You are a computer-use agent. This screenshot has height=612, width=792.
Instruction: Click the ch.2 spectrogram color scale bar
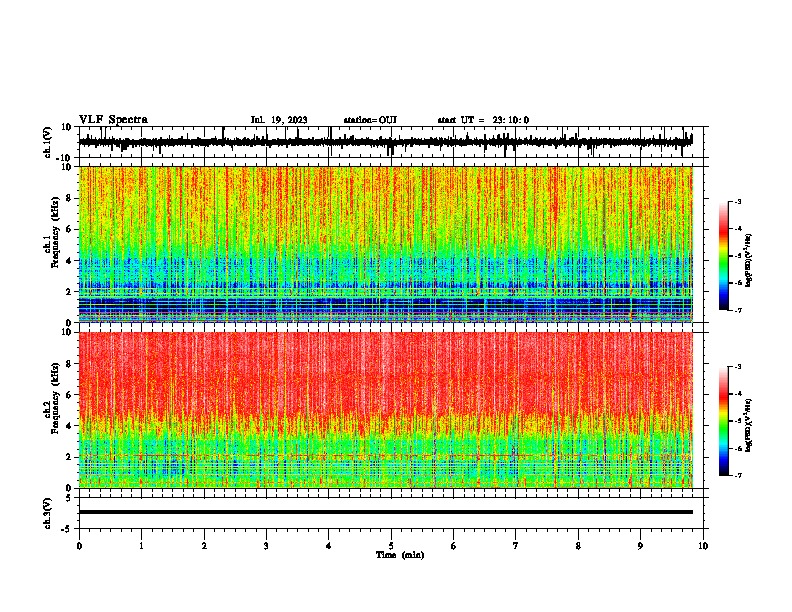tap(724, 421)
